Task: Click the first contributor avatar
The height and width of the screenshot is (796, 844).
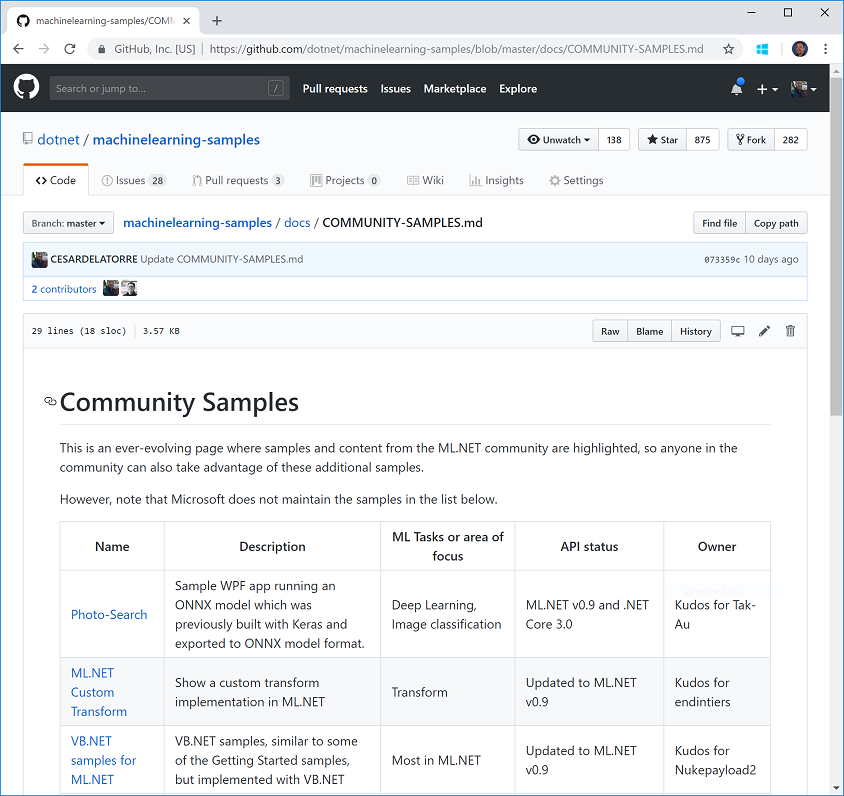Action: click(x=111, y=288)
